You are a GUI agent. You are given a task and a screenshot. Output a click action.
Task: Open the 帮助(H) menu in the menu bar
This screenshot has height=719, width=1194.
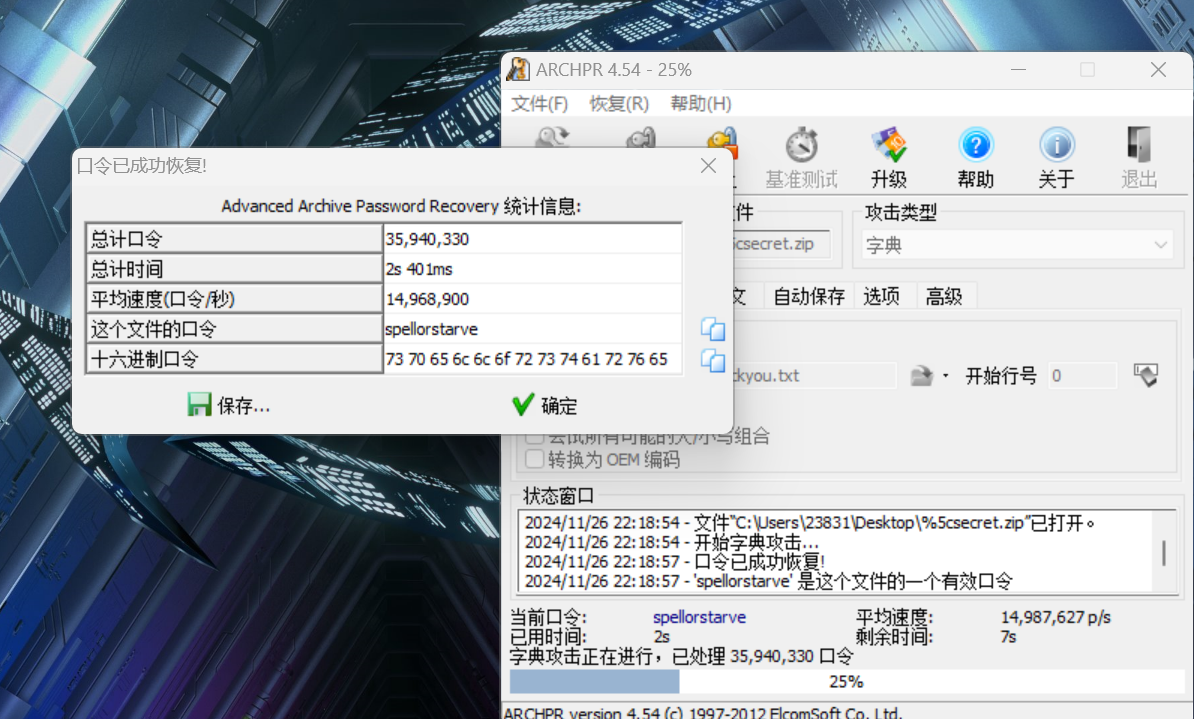[x=701, y=104]
